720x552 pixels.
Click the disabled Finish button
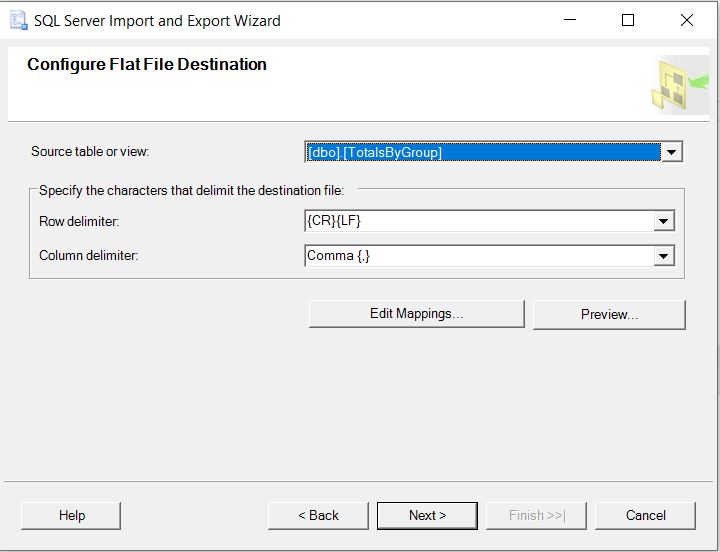(x=536, y=515)
